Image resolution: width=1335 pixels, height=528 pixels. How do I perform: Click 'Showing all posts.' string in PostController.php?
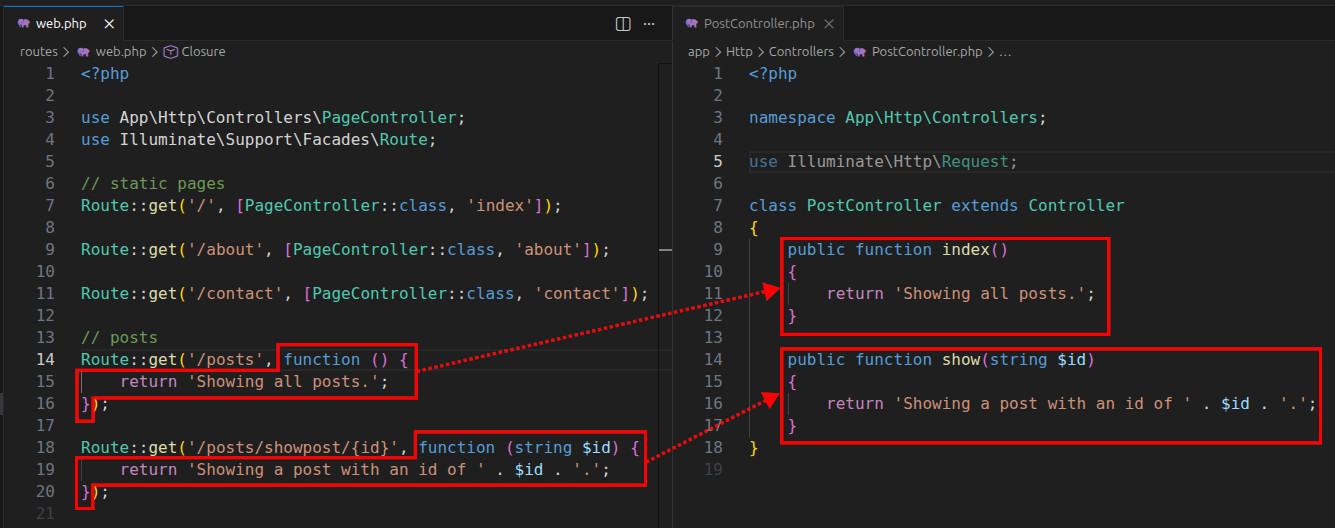coord(990,293)
